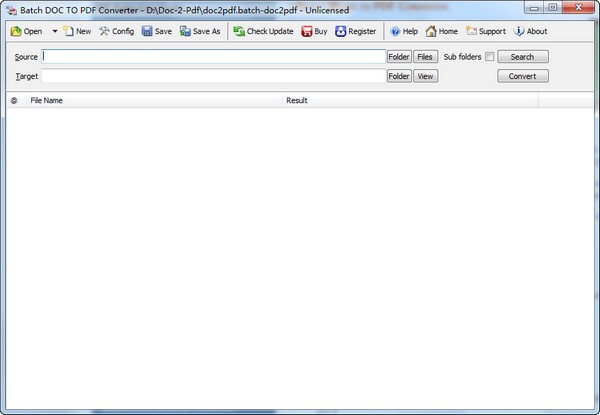600x415 pixels.
Task: Minimize the converter window
Action: pyautogui.click(x=534, y=8)
